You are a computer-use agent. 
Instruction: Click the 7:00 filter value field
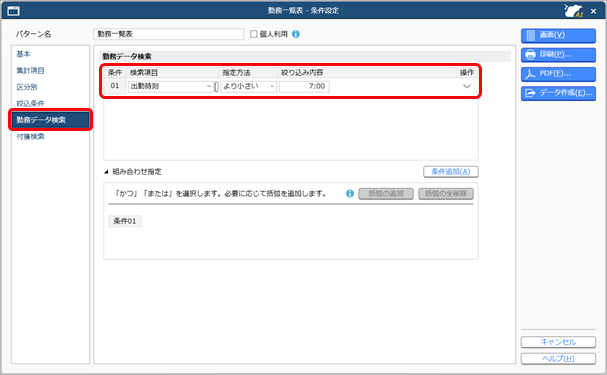(304, 86)
